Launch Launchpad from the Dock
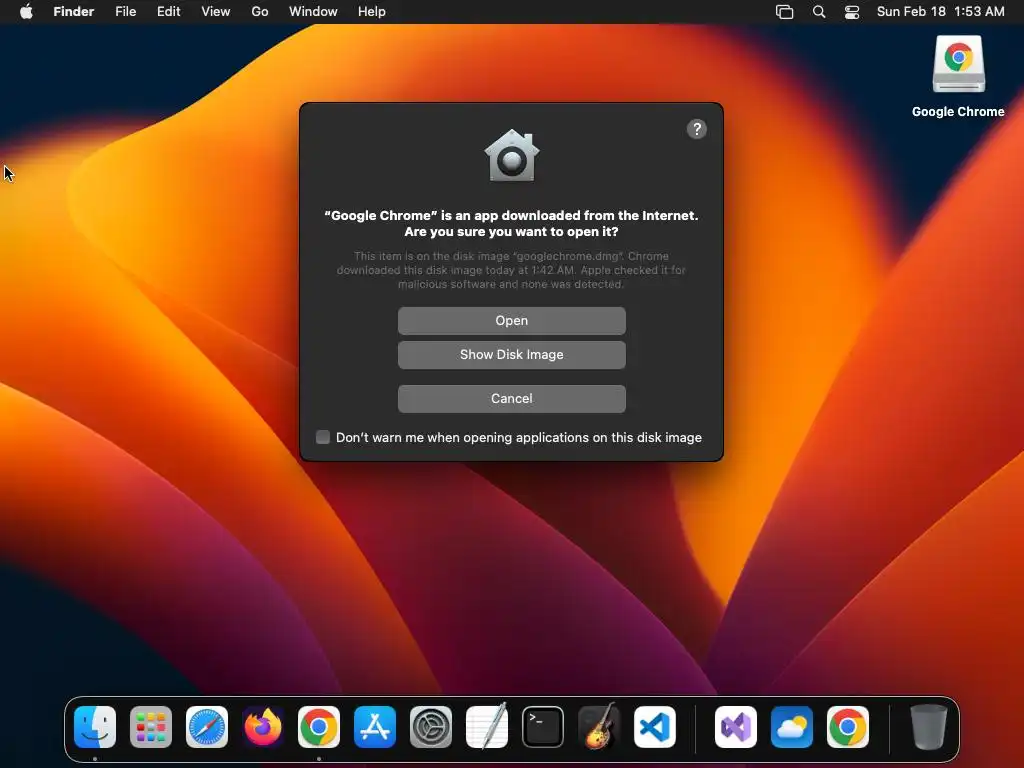 151,727
